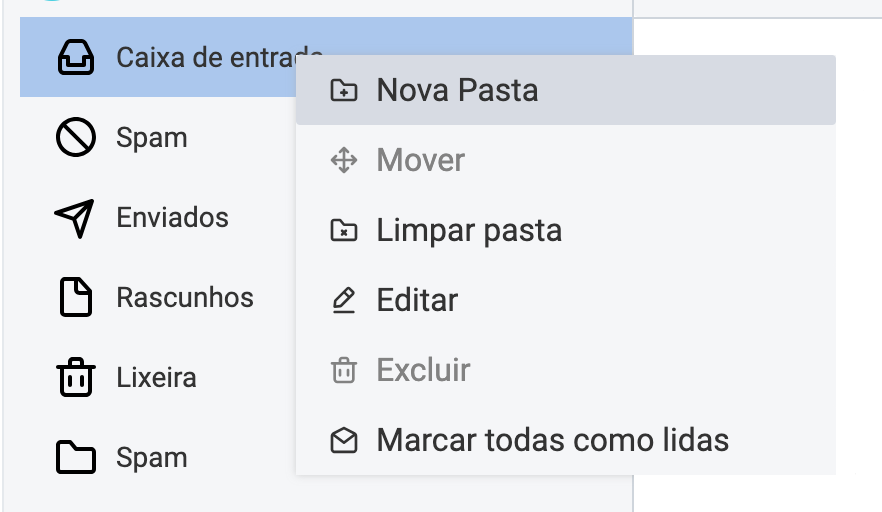The height and width of the screenshot is (512, 882).
Task: Click the folder icon beside the bottom Spam
Action: pyautogui.click(x=75, y=458)
